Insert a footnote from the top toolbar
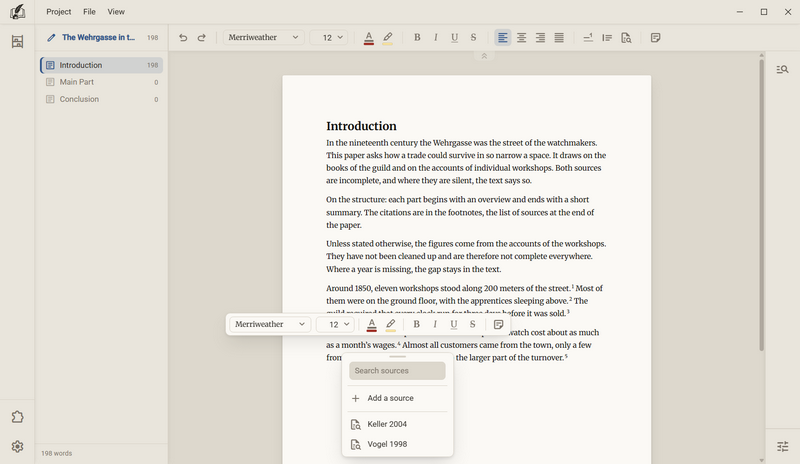800x464 pixels. (588, 38)
